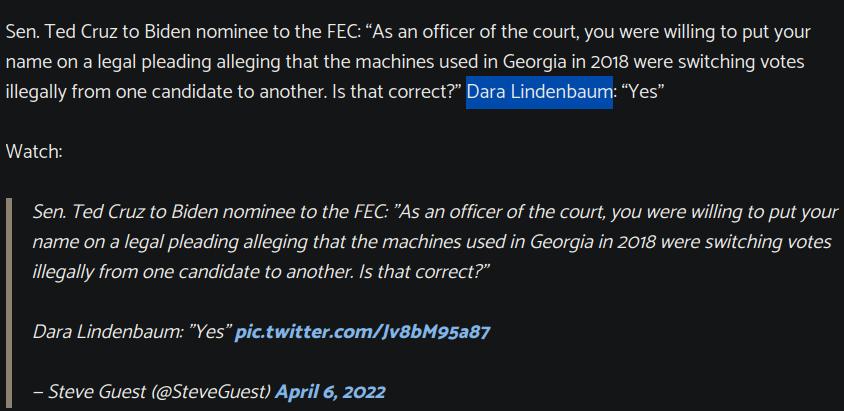Open the pic.twitter.com/Jv8bM95a87 link
The width and height of the screenshot is (844, 411).
(x=362, y=331)
